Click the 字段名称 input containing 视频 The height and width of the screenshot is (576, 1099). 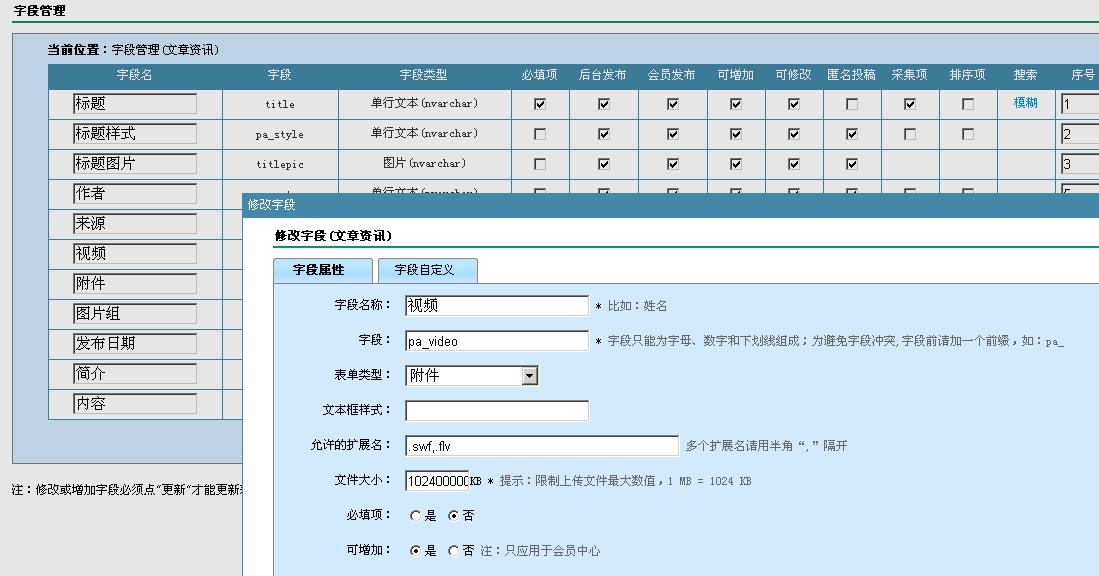(496, 306)
